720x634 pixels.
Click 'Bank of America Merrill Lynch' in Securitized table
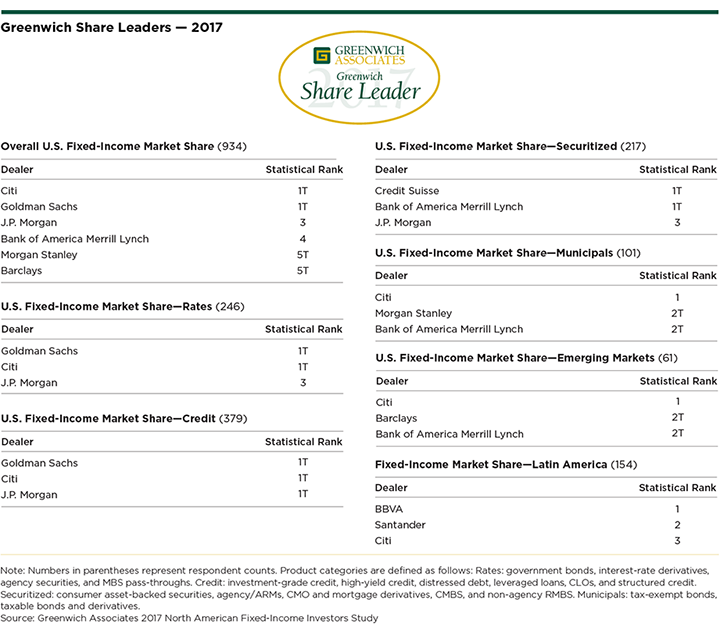coord(449,207)
